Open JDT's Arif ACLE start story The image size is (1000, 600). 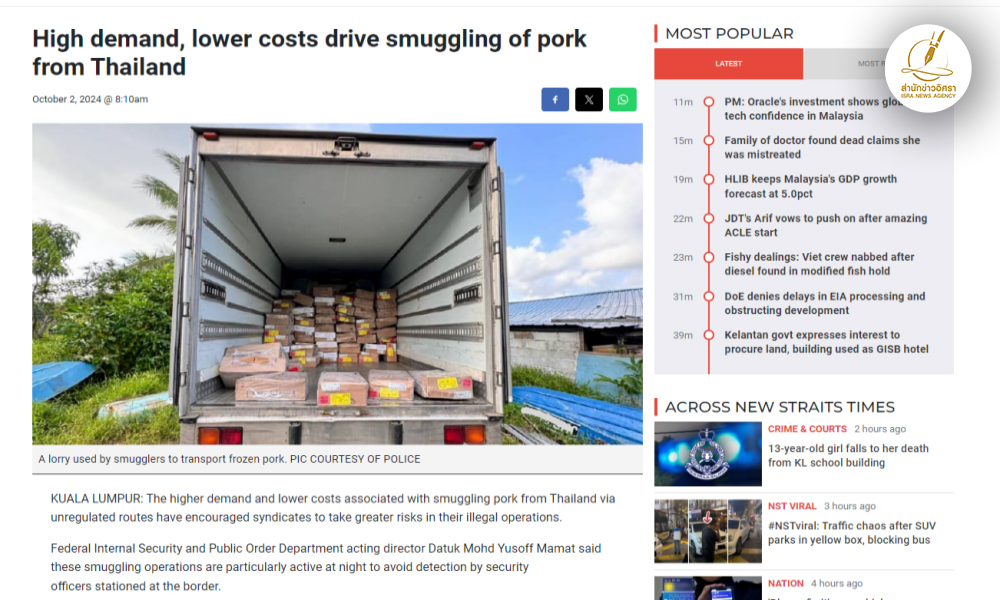[x=826, y=225]
